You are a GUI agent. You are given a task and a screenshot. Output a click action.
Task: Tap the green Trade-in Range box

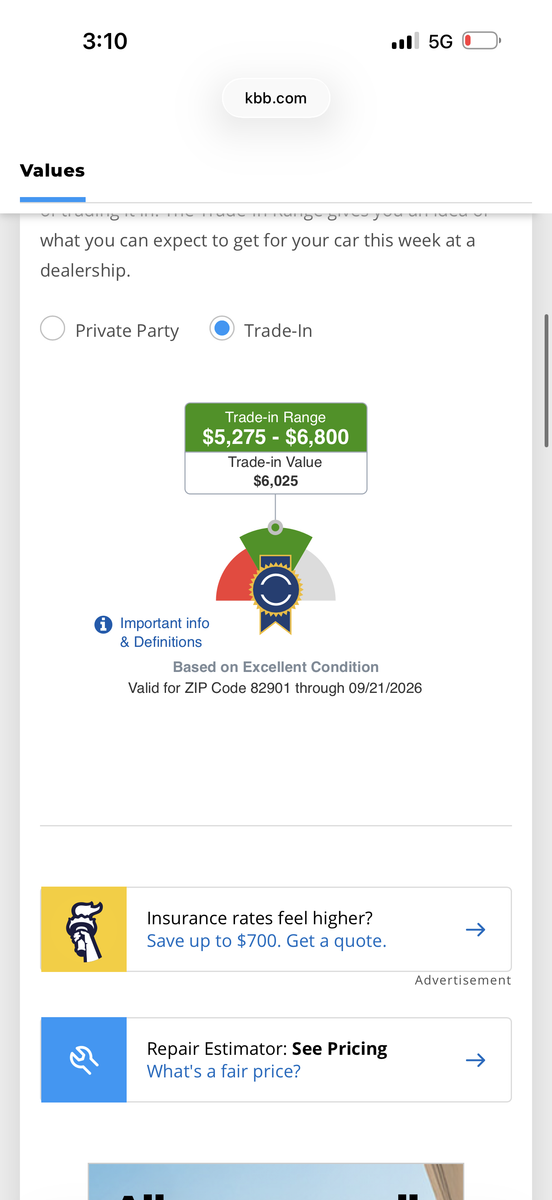tap(276, 428)
